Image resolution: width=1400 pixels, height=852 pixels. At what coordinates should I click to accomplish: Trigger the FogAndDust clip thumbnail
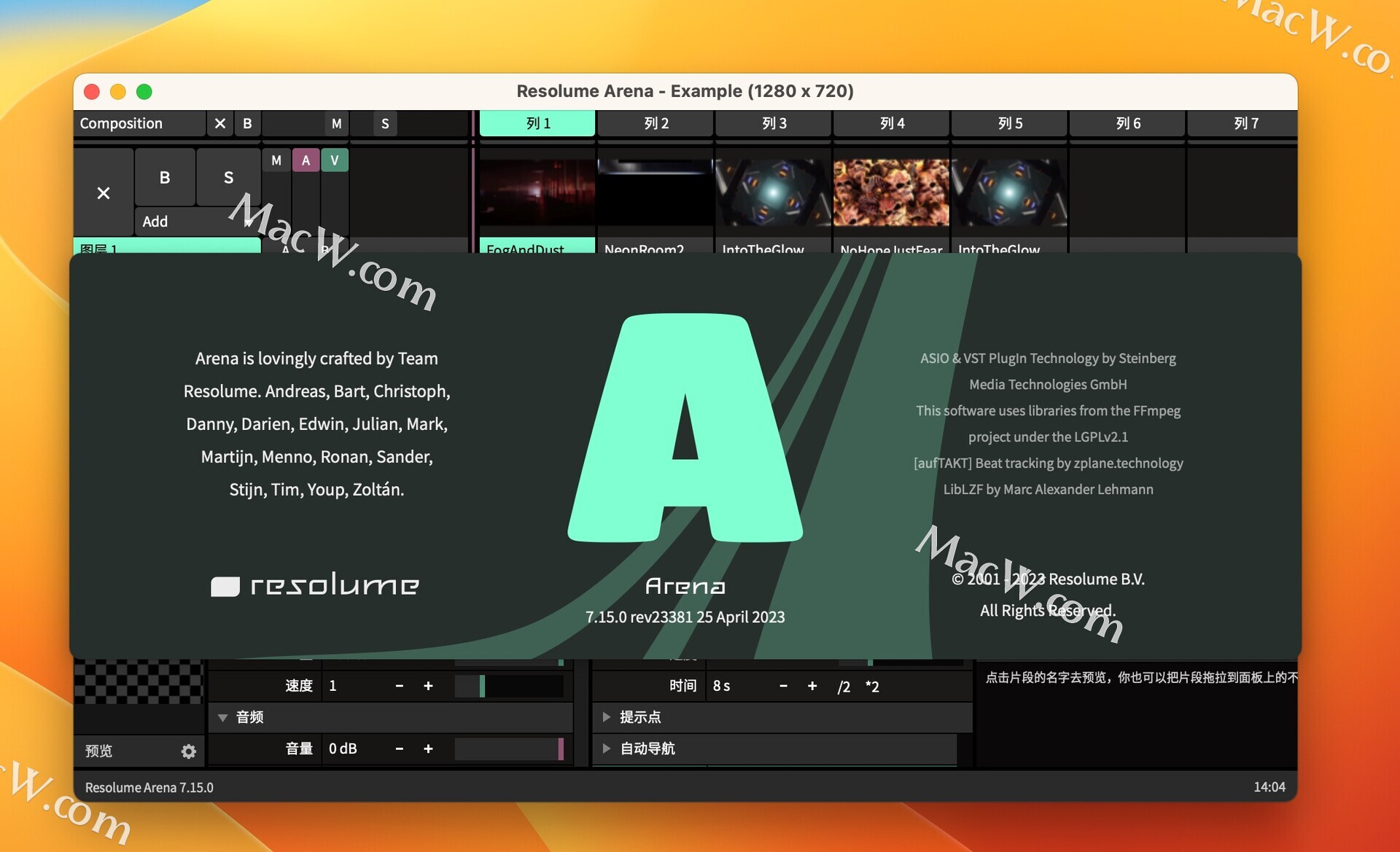(537, 192)
